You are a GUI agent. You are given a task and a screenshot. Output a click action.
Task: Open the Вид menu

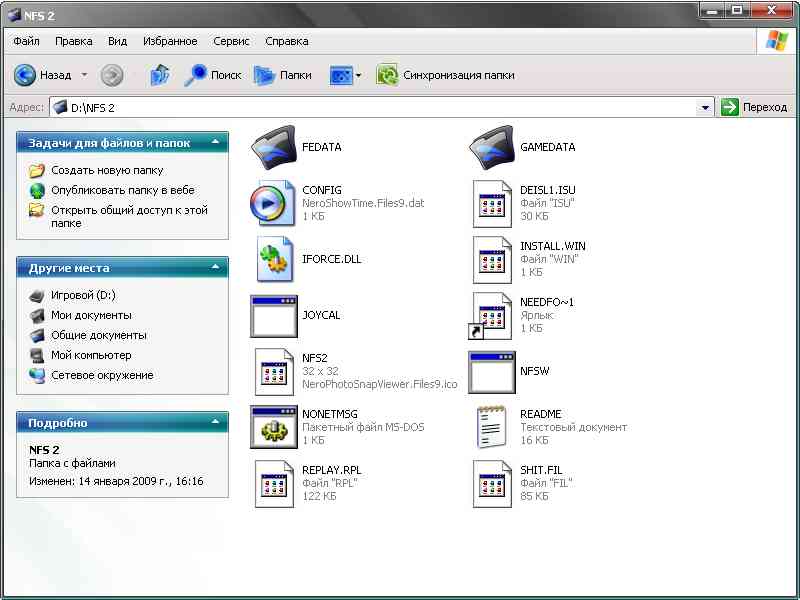pyautogui.click(x=117, y=41)
